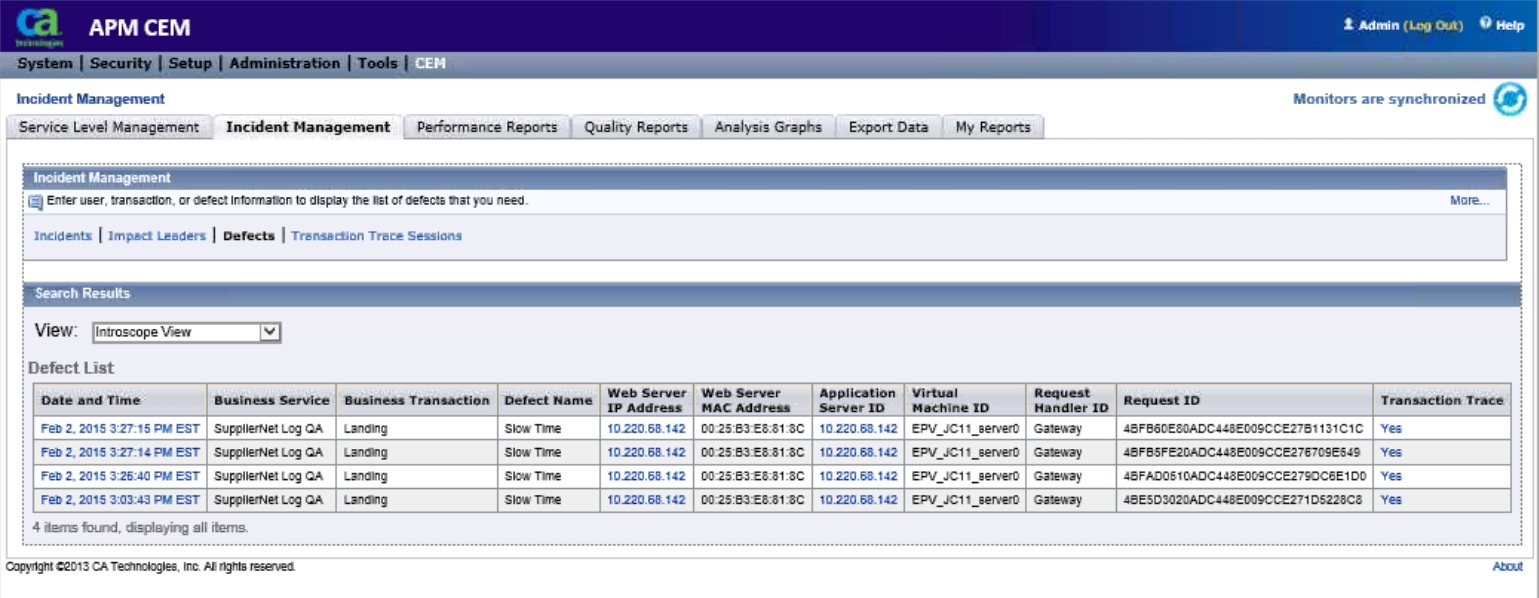The height and width of the screenshot is (598, 1539).
Task: Open the Quality Reports tab
Action: pyautogui.click(x=636, y=127)
